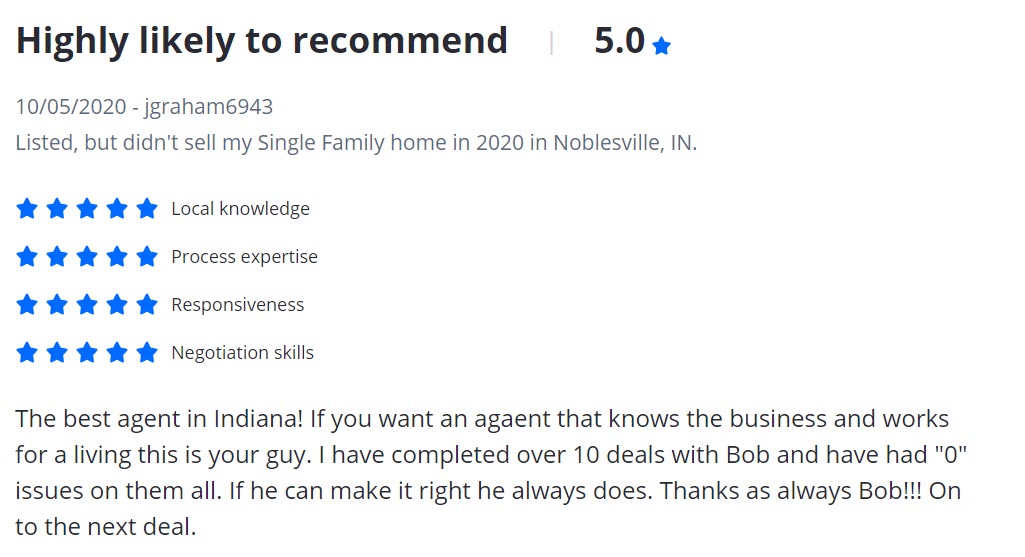The width and height of the screenshot is (1025, 557).
Task: Click the blue star beside the 5.0 rating
Action: point(662,46)
